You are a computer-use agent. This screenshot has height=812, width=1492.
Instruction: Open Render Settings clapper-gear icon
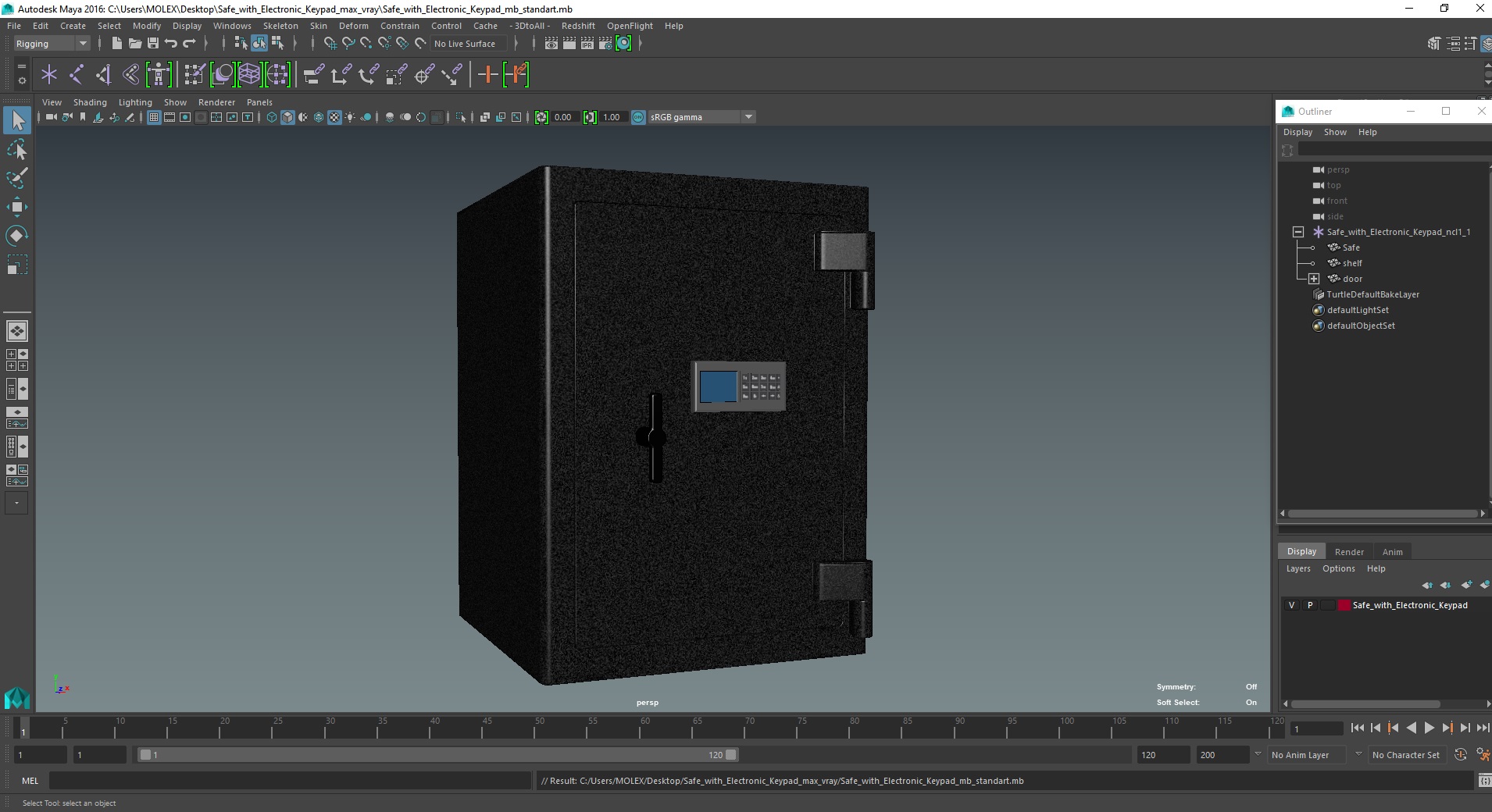coord(605,44)
